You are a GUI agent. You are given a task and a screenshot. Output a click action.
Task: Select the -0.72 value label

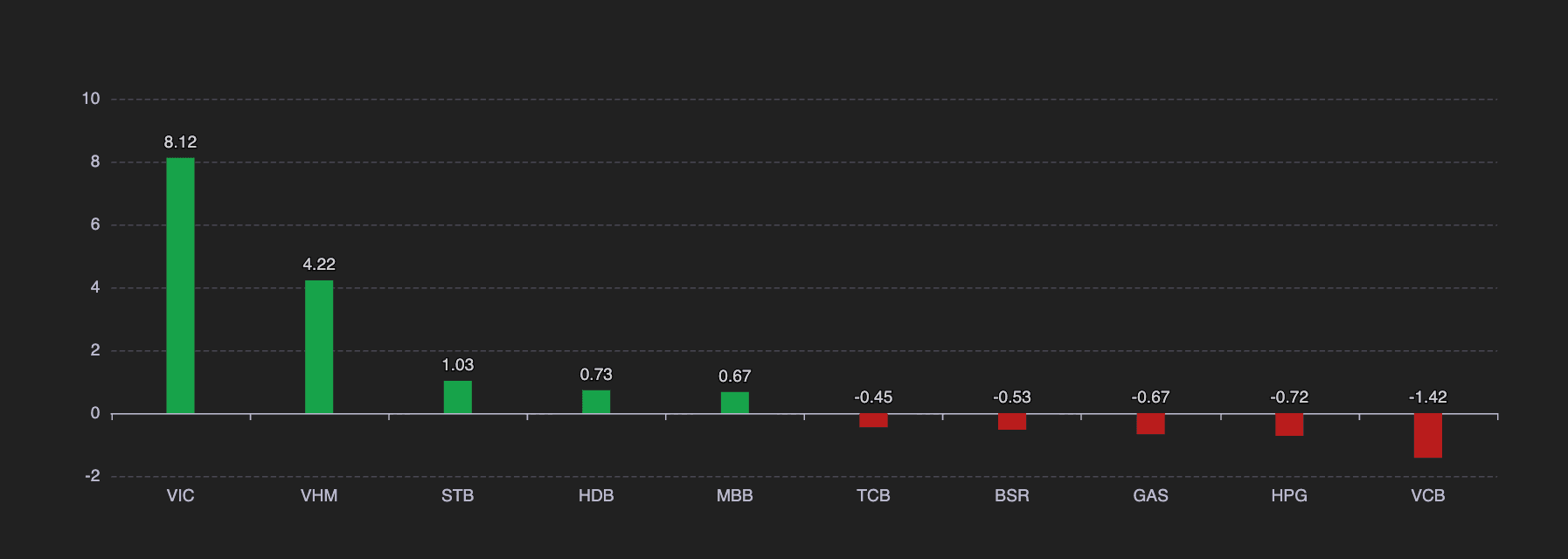click(x=1289, y=397)
